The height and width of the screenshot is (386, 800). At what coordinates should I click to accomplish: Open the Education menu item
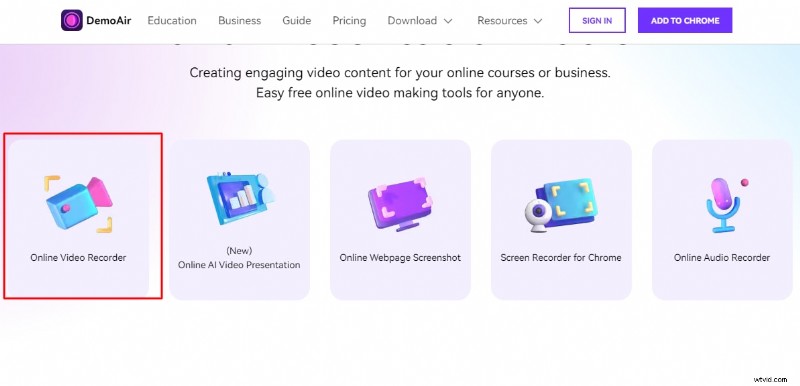click(x=172, y=20)
